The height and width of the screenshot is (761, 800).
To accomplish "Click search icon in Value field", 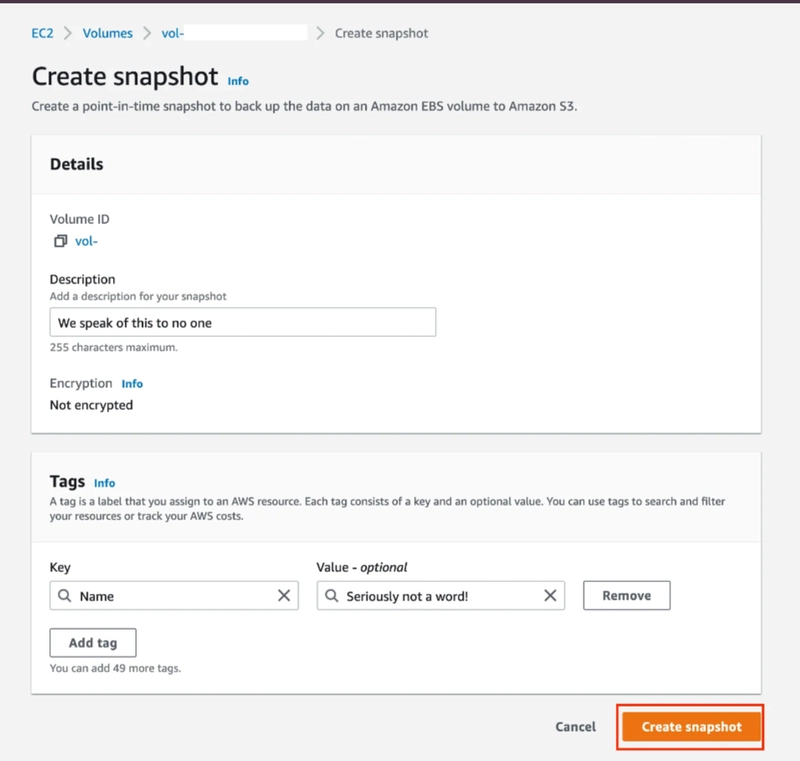I will 332,596.
